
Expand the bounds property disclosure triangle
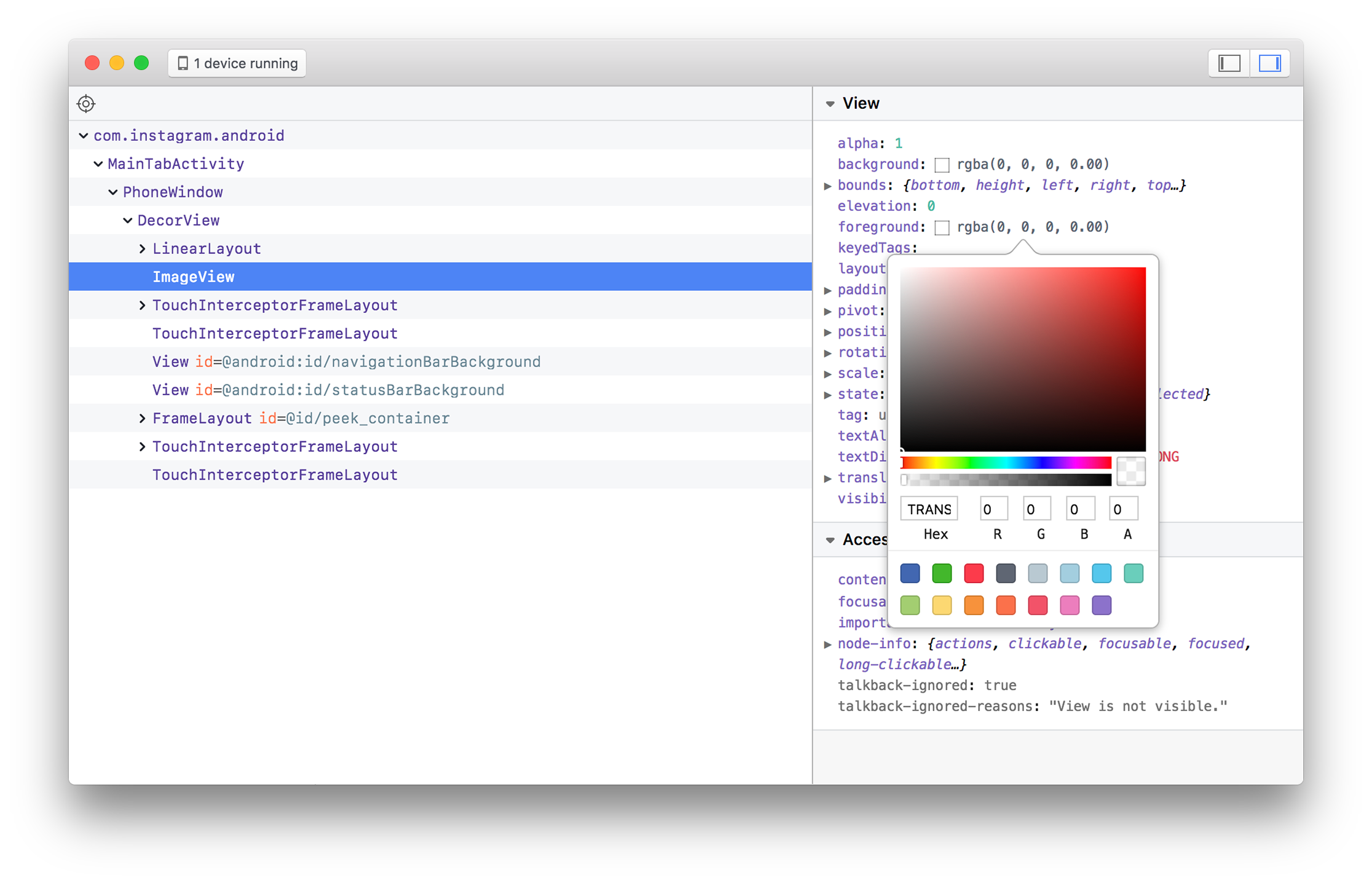[x=829, y=185]
